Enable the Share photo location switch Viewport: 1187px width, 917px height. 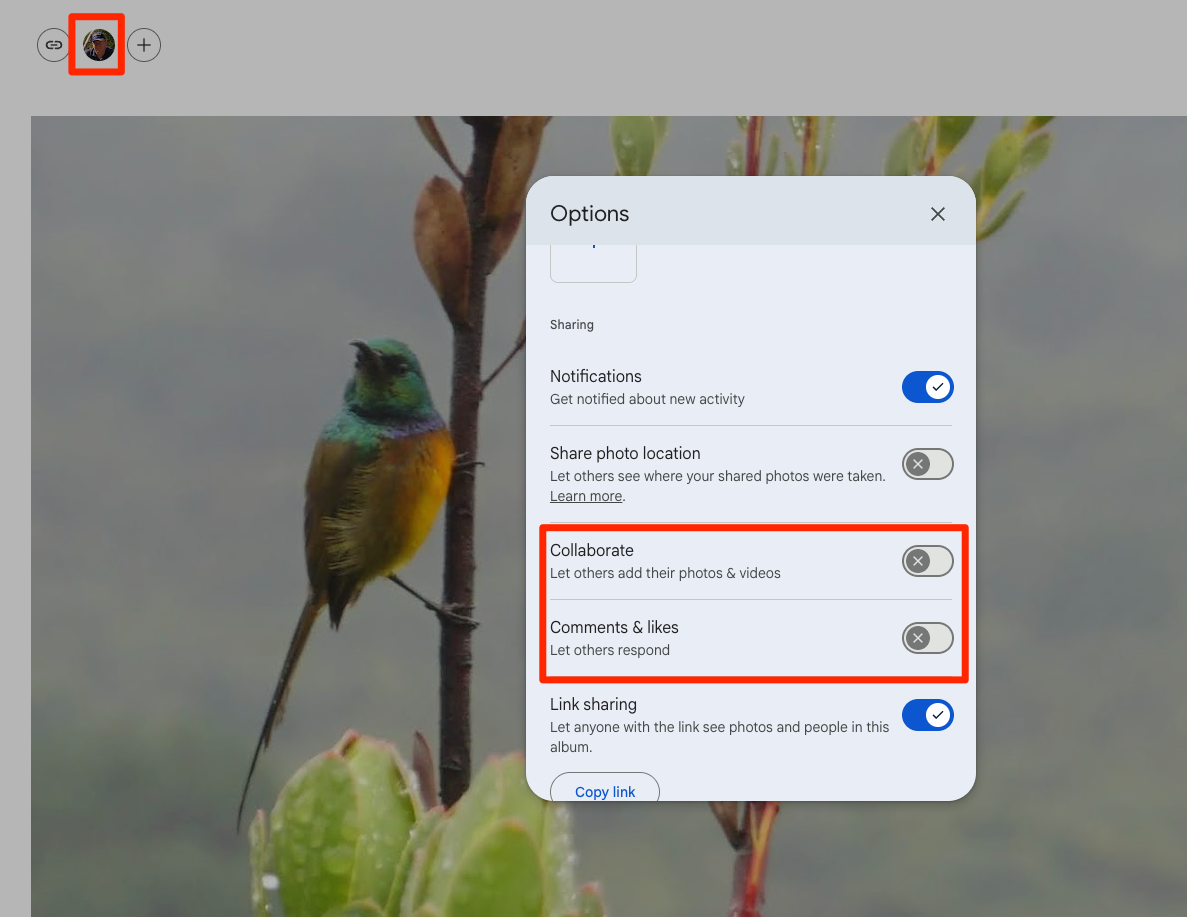tap(927, 464)
